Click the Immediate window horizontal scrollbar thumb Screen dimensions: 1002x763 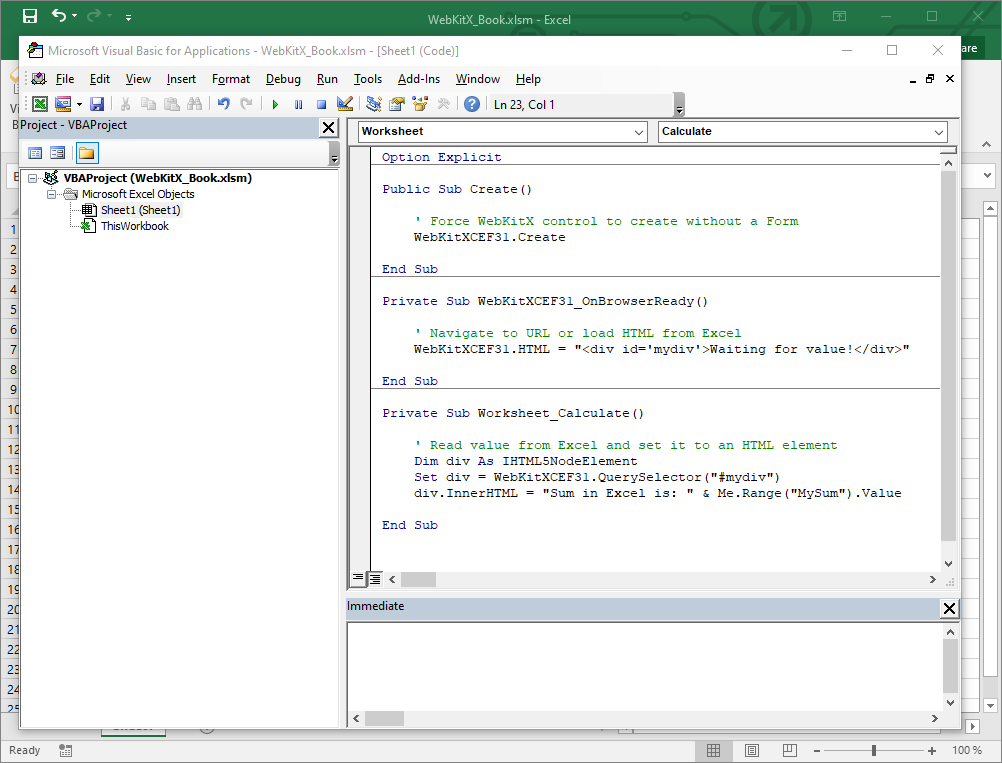click(x=384, y=719)
